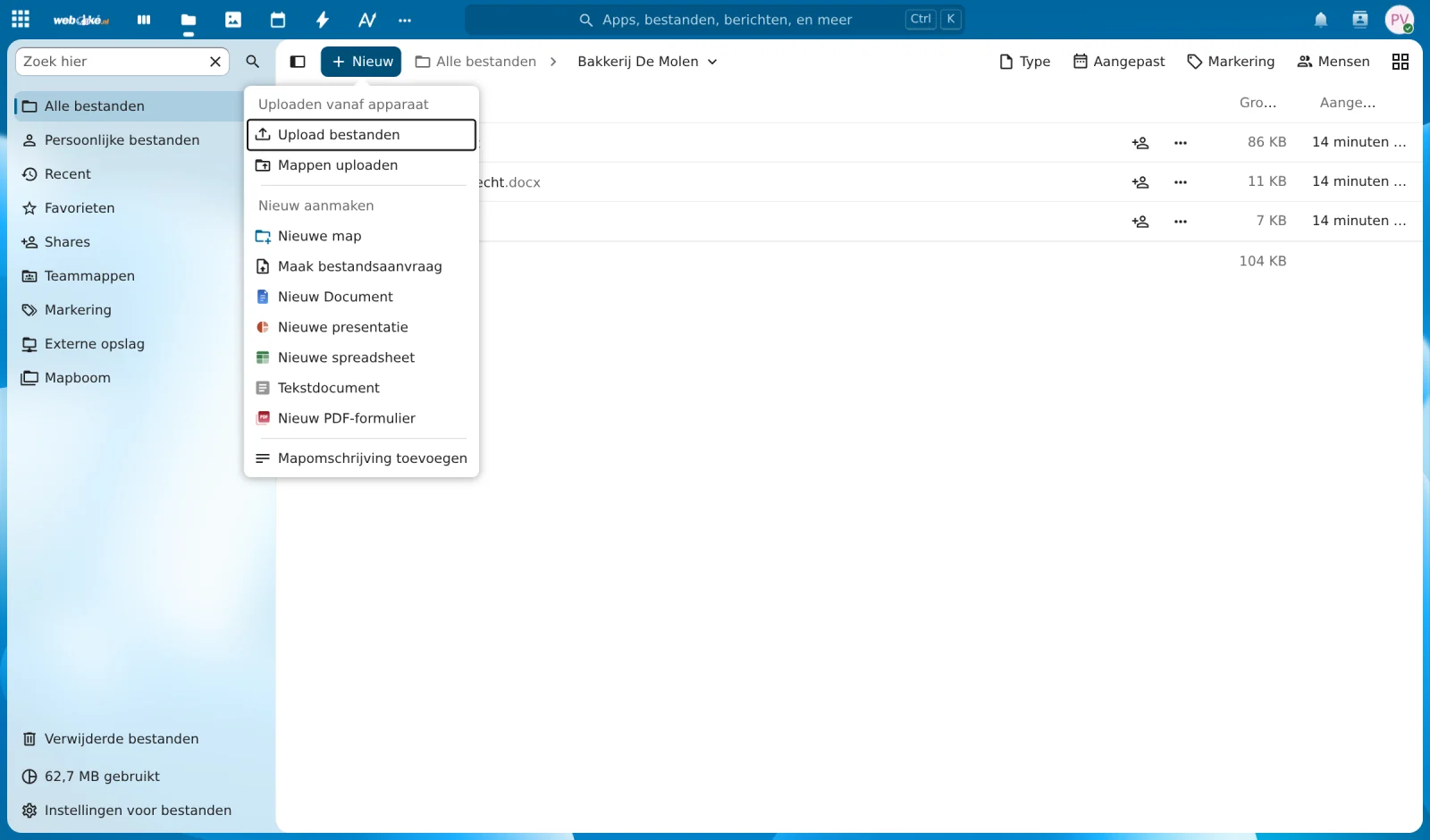1430x840 pixels.
Task: Choose Mapomschrijving toevoegen
Action: 361,458
